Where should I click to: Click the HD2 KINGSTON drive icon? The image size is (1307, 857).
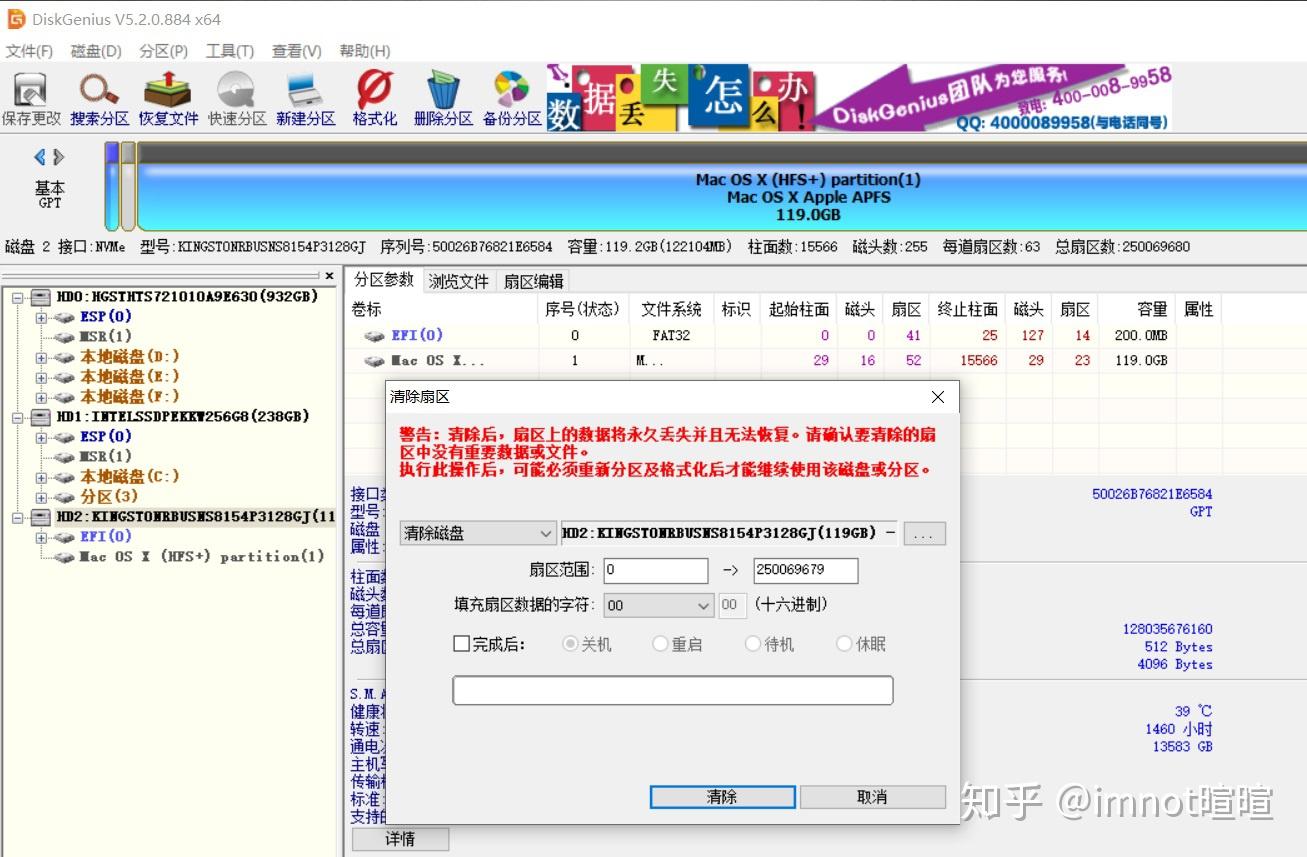[x=40, y=517]
